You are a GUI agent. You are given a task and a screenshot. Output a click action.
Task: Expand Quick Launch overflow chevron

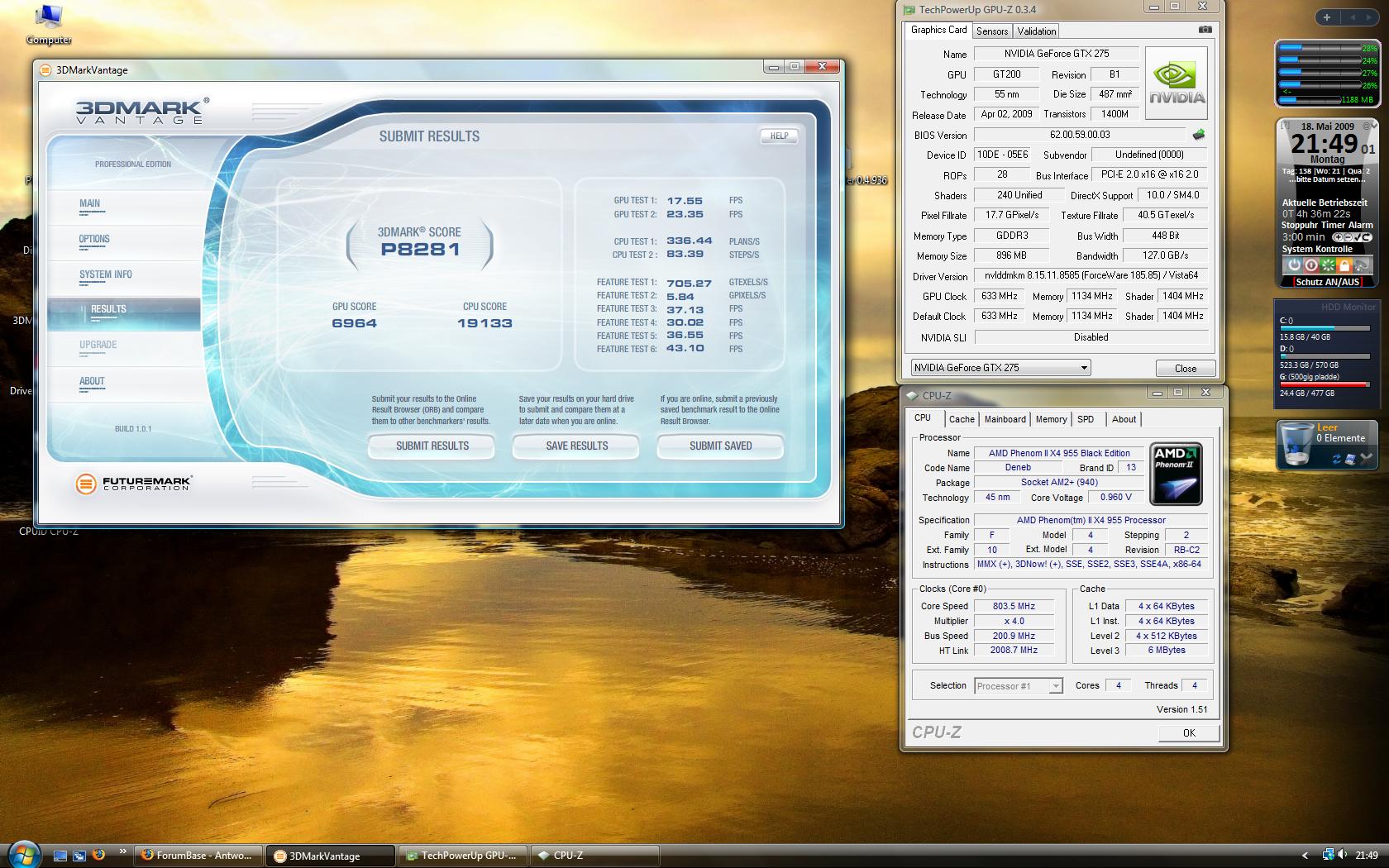[x=123, y=851]
